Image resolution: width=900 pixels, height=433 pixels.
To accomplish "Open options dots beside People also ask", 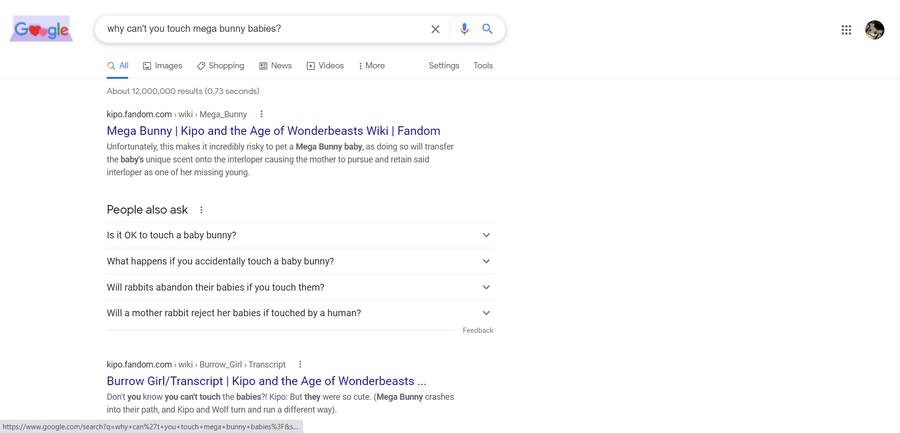I will coord(201,210).
